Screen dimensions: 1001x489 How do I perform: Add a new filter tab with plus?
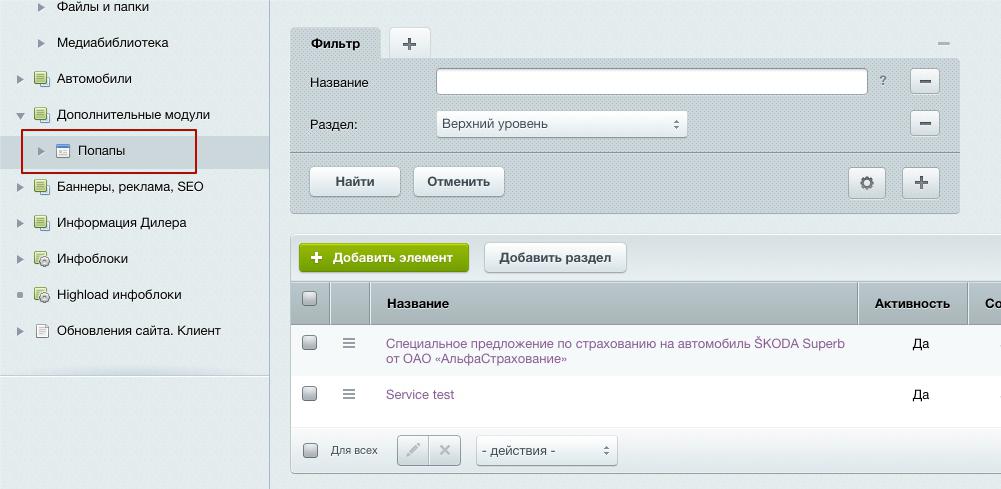(410, 43)
